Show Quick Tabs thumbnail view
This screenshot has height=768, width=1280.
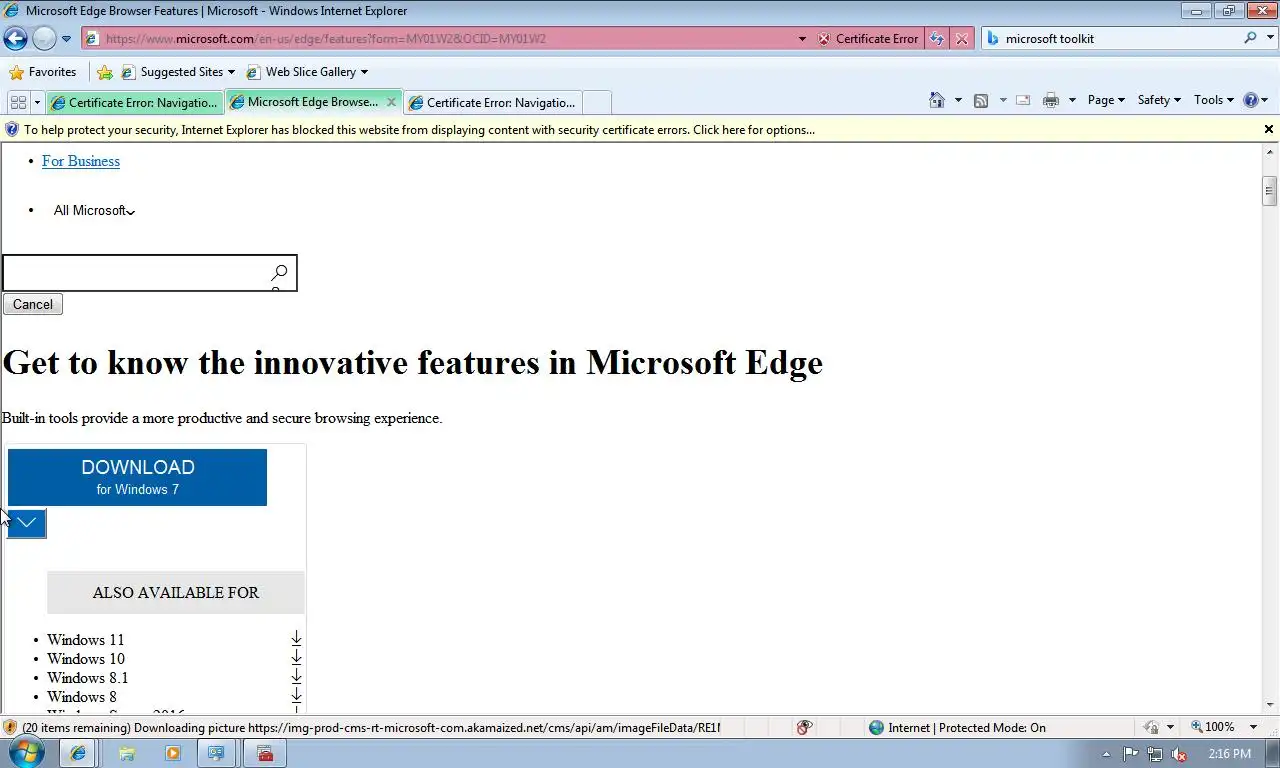pos(18,102)
